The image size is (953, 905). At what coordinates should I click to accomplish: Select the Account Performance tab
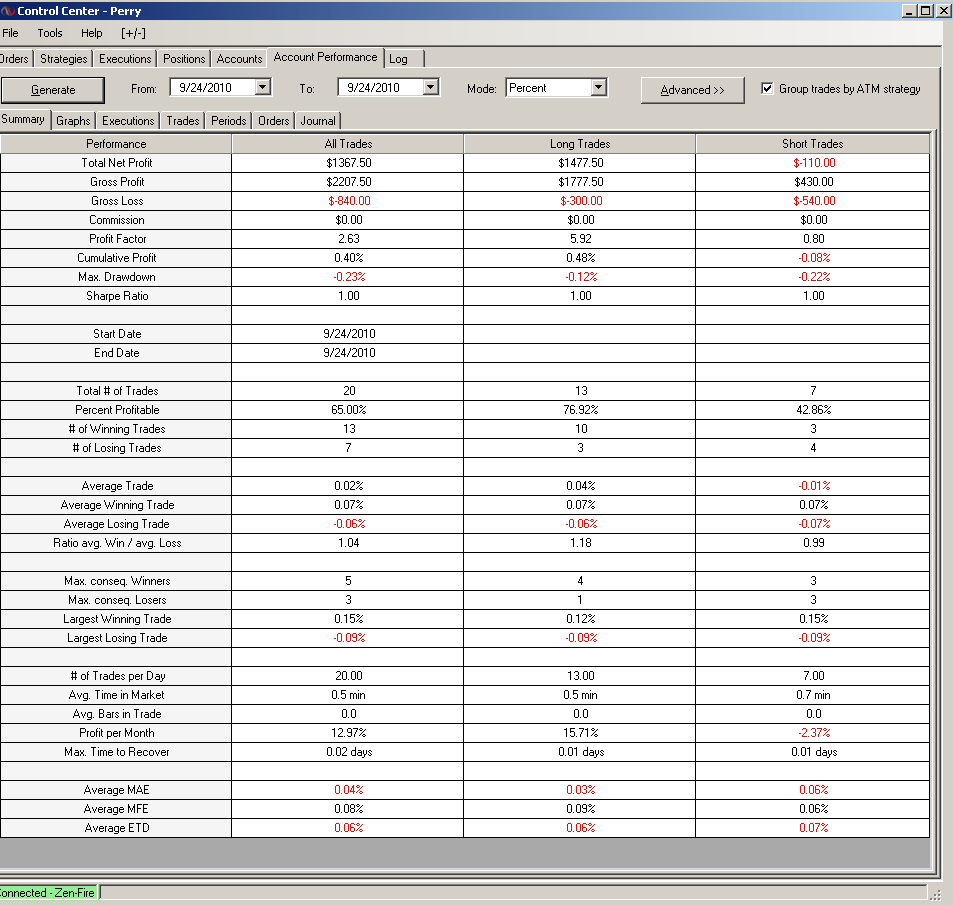click(325, 57)
